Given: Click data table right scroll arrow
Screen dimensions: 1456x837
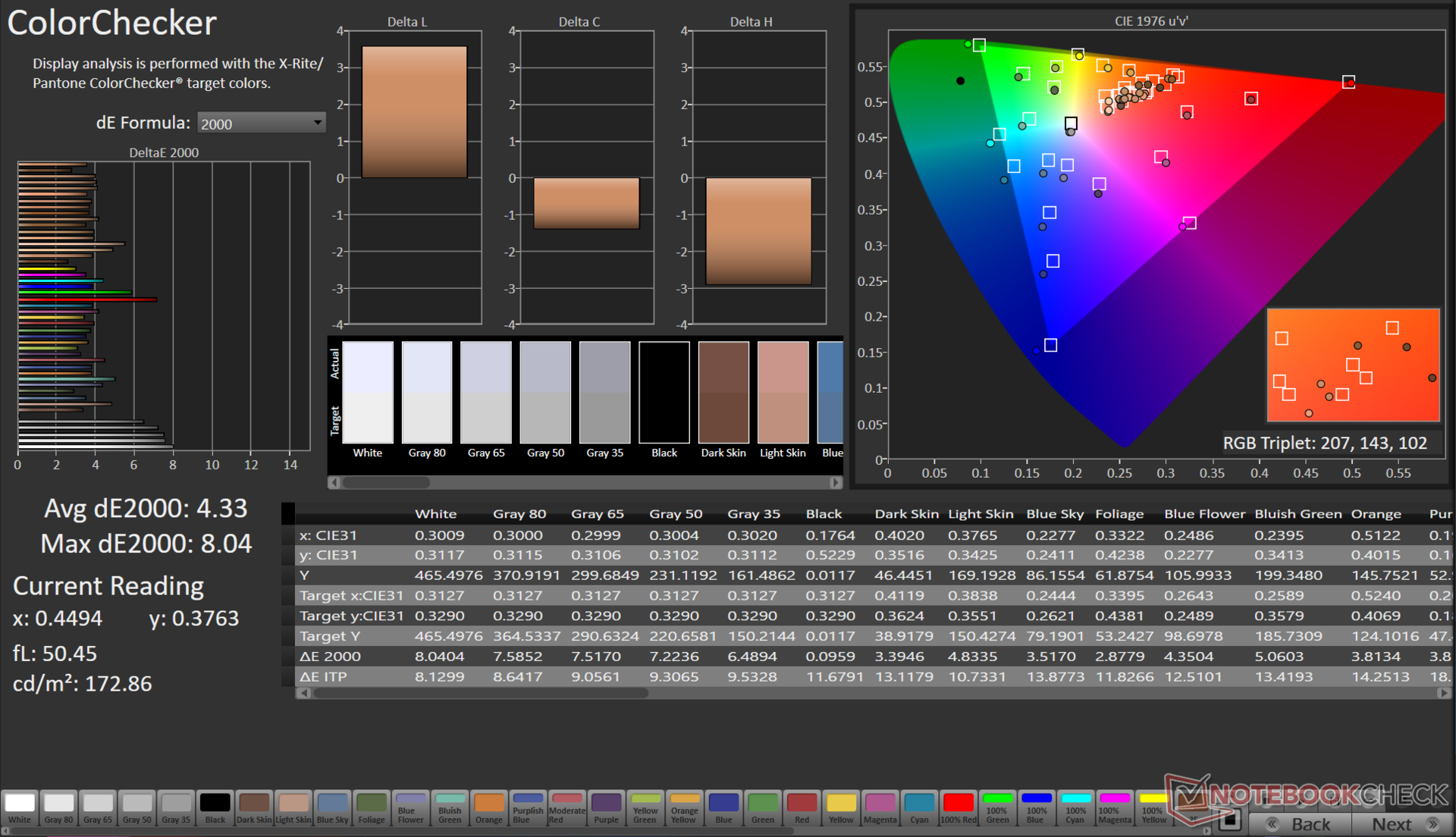Looking at the screenshot, I should tap(1443, 693).
